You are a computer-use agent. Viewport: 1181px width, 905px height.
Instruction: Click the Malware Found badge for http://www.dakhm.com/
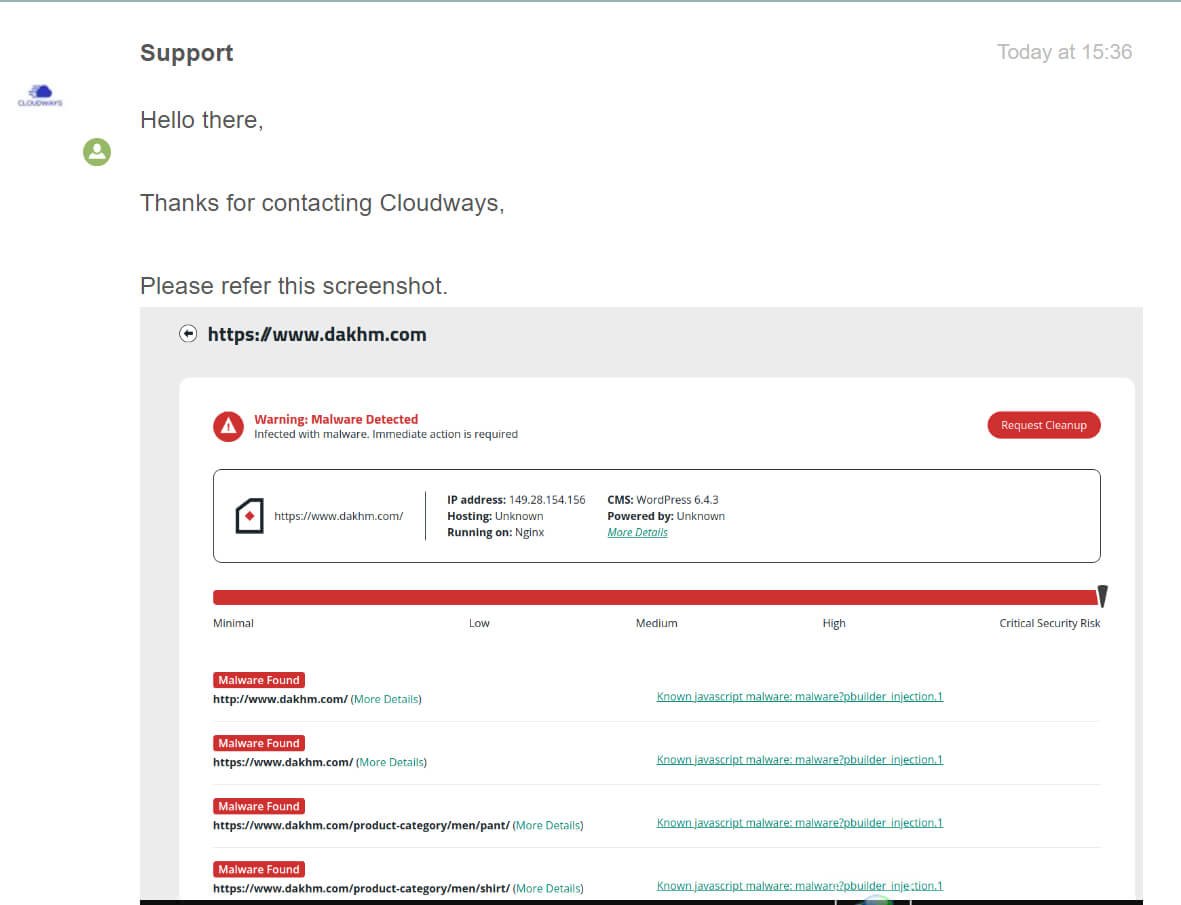(258, 679)
